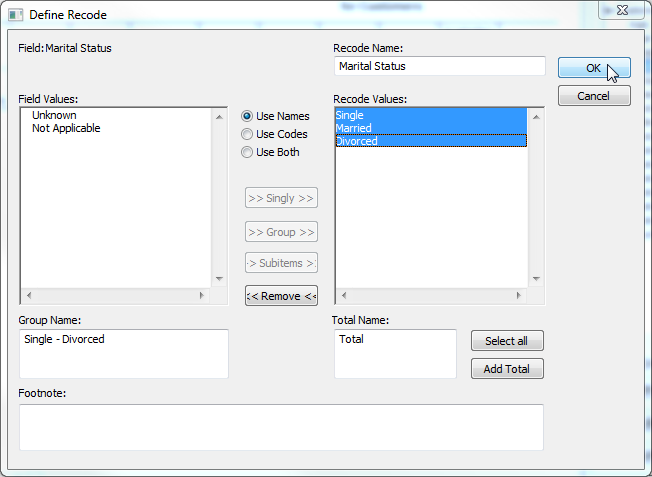Image resolution: width=652 pixels, height=477 pixels.
Task: Select Single in Recode Values list
Action: pyautogui.click(x=350, y=116)
